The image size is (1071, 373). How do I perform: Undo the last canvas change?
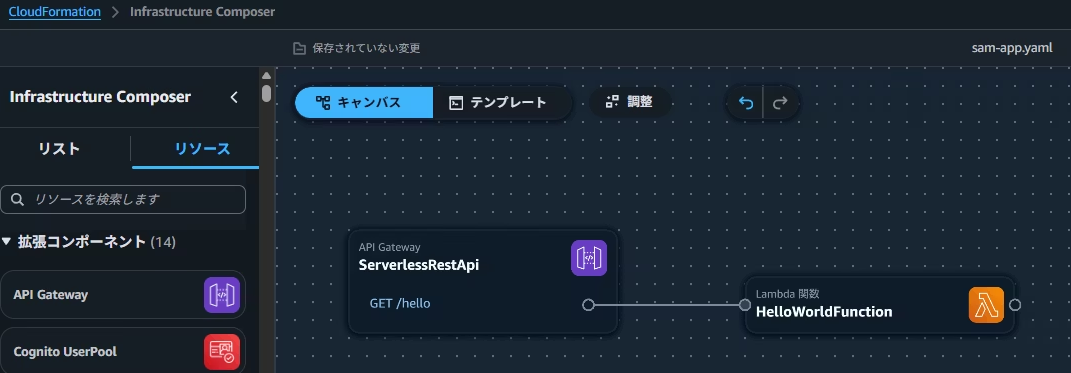tap(745, 102)
